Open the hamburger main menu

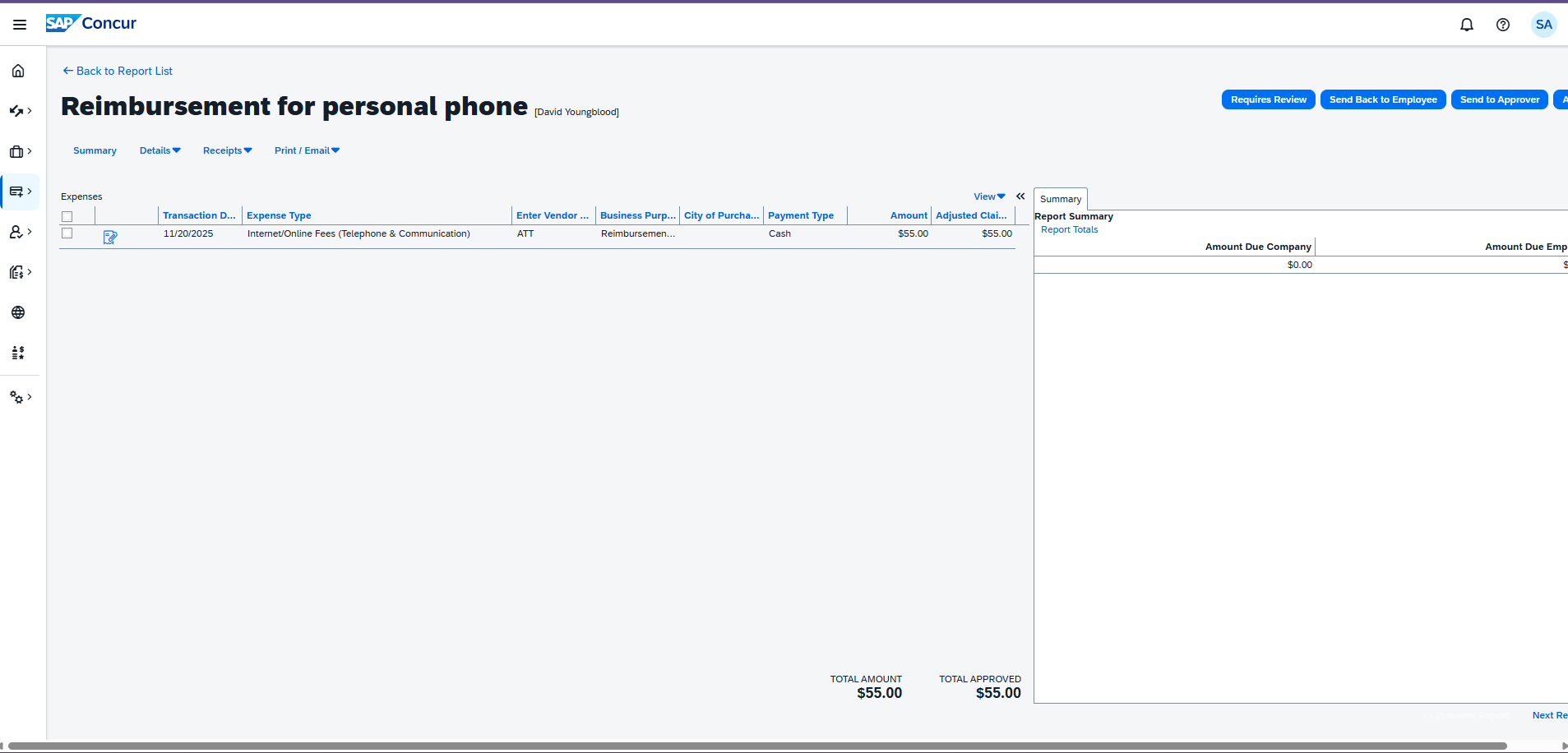coord(20,25)
